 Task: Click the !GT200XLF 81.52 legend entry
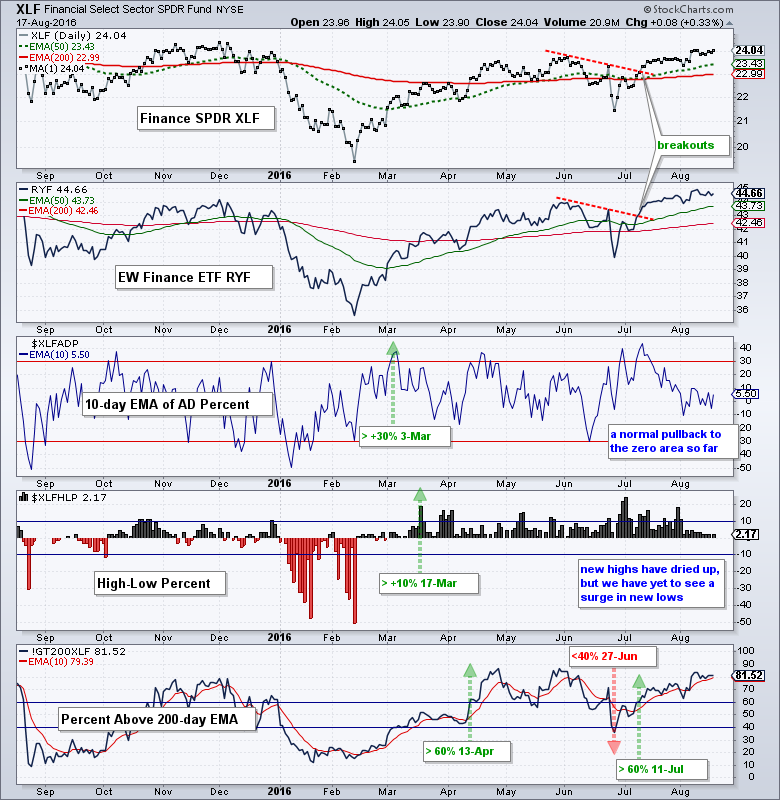(72, 652)
